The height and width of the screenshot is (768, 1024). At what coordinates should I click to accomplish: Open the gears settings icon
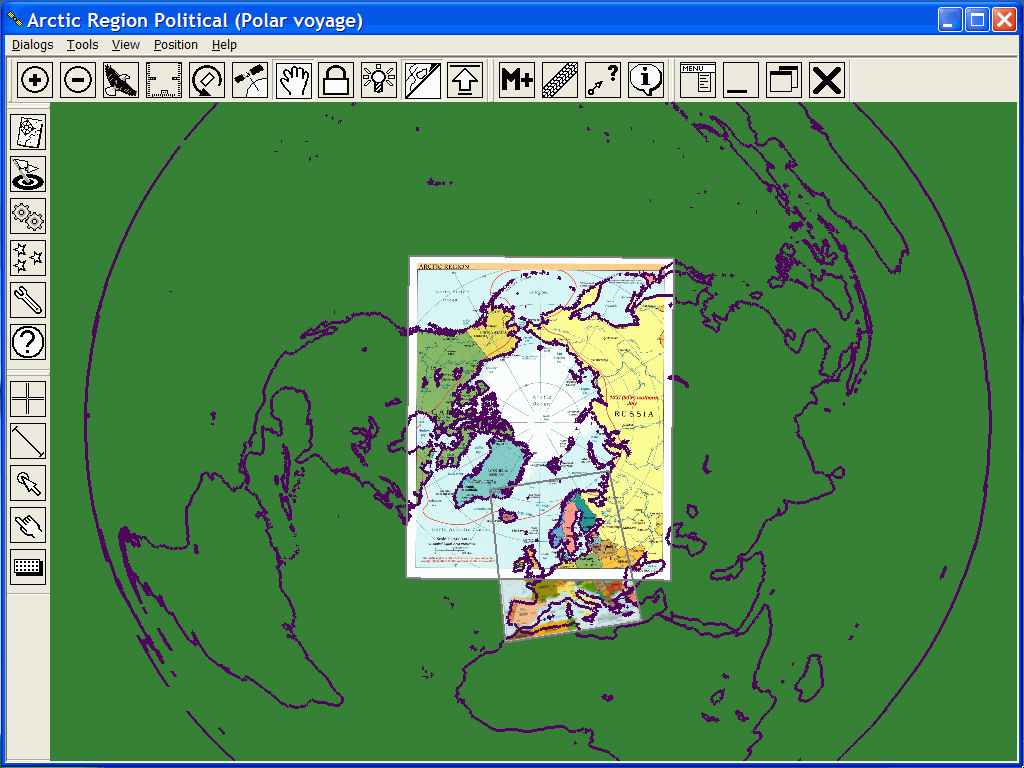[28, 216]
